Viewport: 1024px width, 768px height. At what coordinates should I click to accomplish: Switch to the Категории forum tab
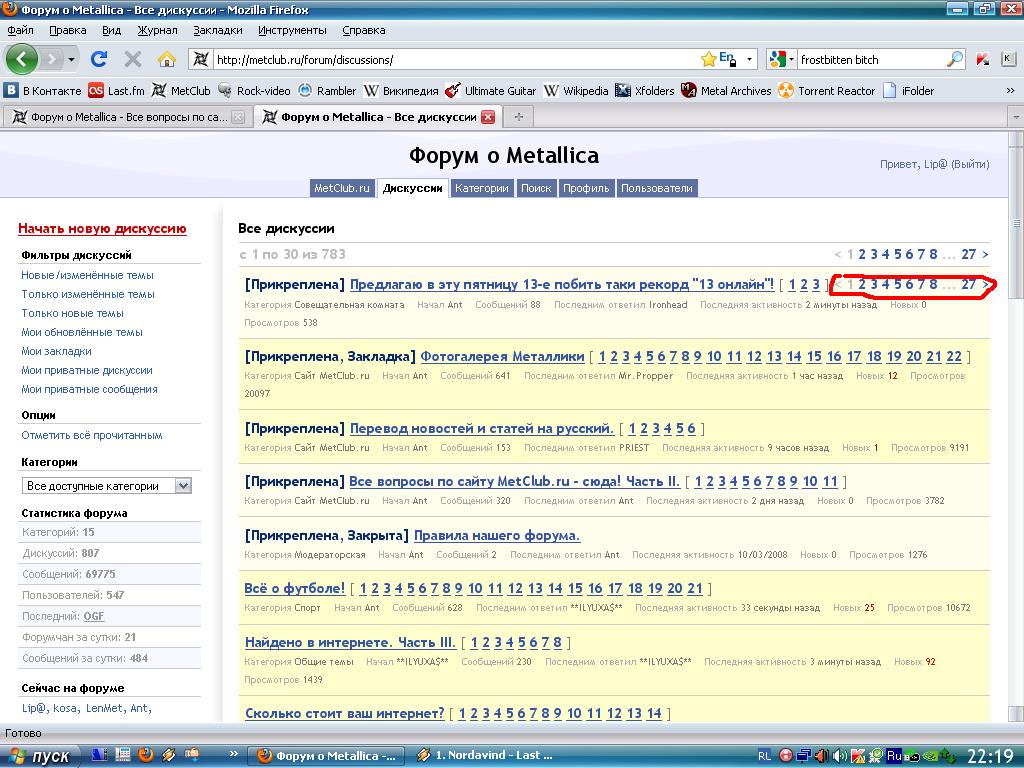481,188
